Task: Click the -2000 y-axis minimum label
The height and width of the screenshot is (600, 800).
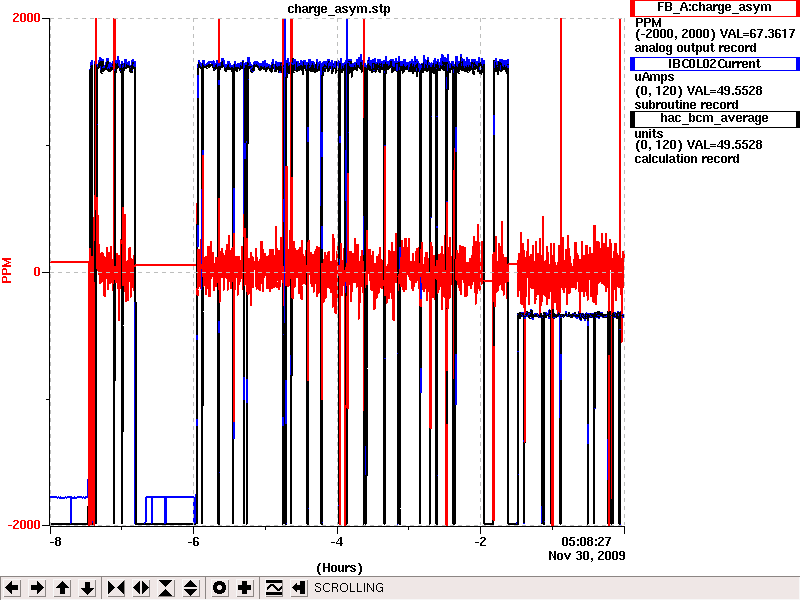Action: coord(23,525)
